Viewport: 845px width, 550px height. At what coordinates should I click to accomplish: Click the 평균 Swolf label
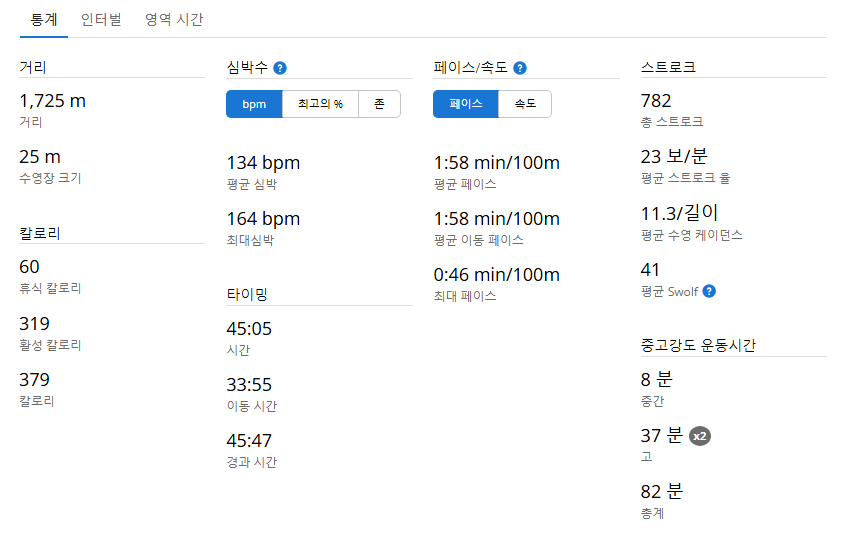tap(669, 292)
